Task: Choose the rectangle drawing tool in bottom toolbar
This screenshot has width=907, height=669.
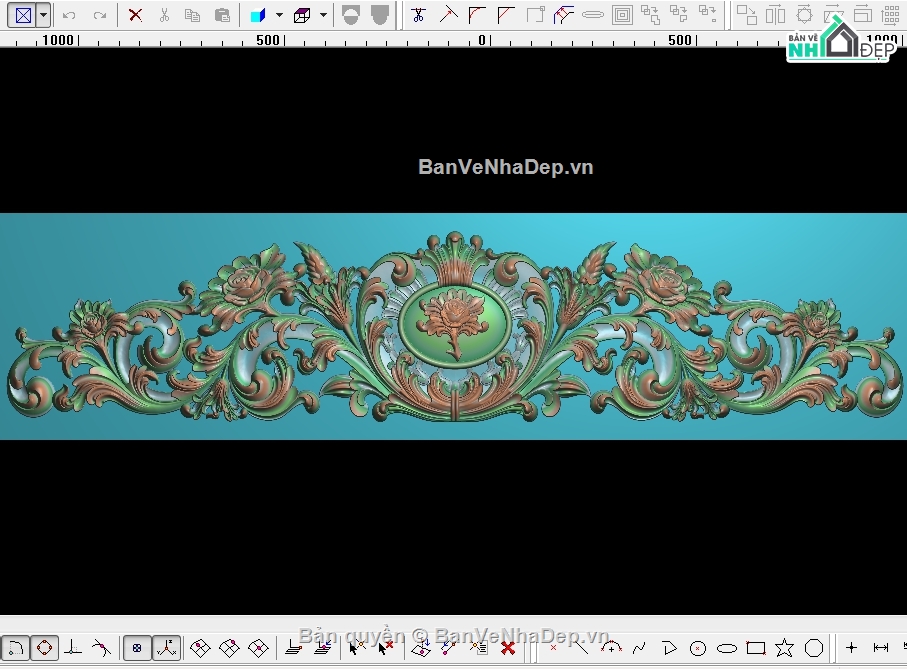Action: point(756,648)
